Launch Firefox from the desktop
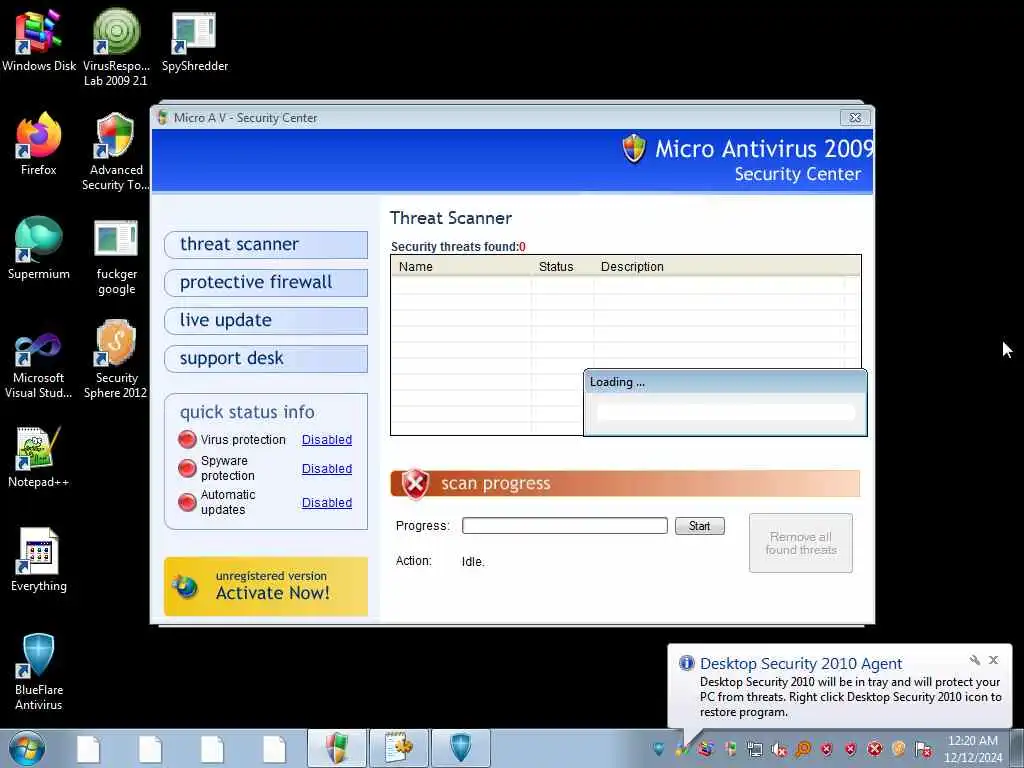Image resolution: width=1024 pixels, height=768 pixels. click(x=39, y=145)
